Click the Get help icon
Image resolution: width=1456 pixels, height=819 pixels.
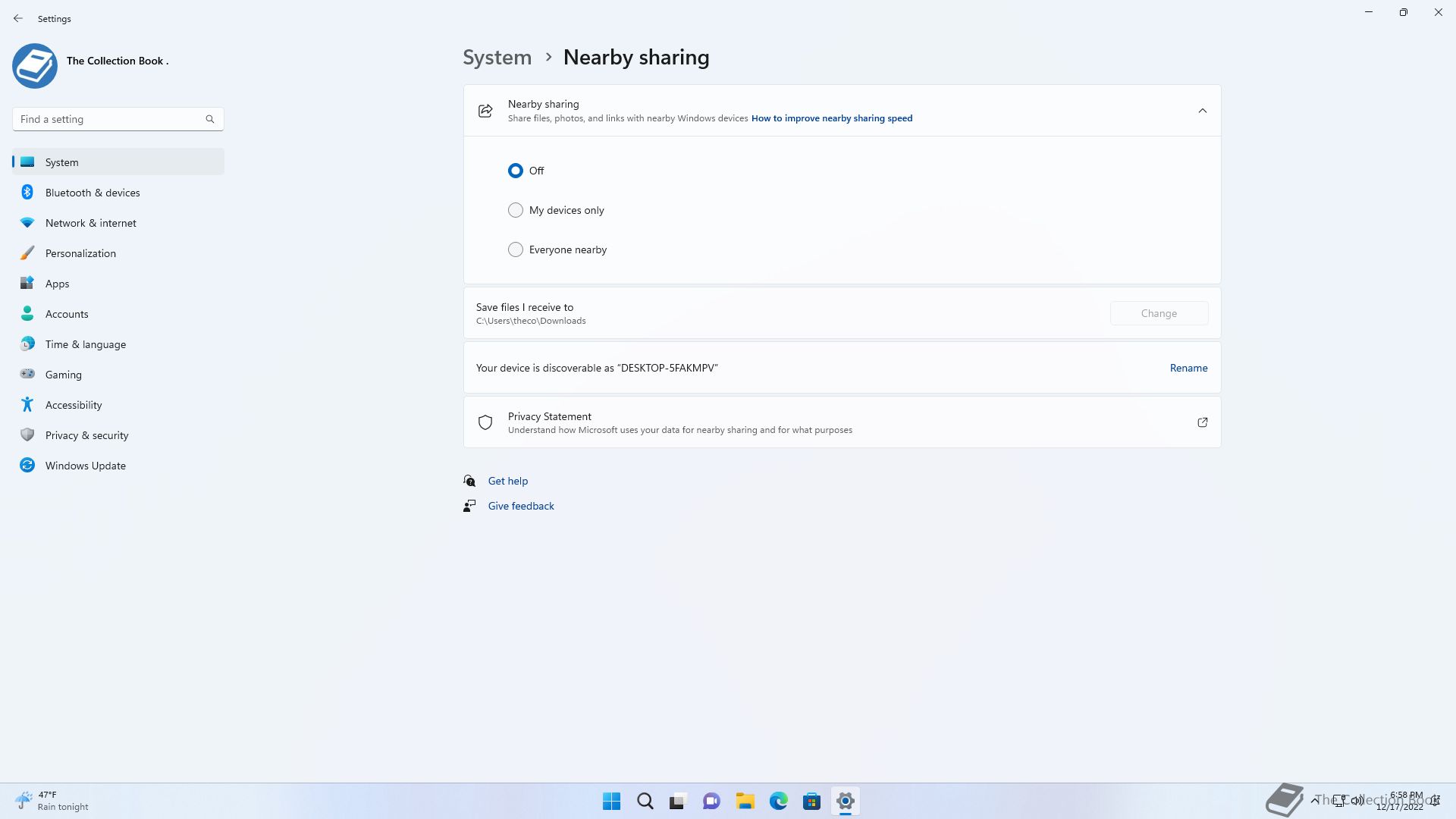[x=469, y=481]
